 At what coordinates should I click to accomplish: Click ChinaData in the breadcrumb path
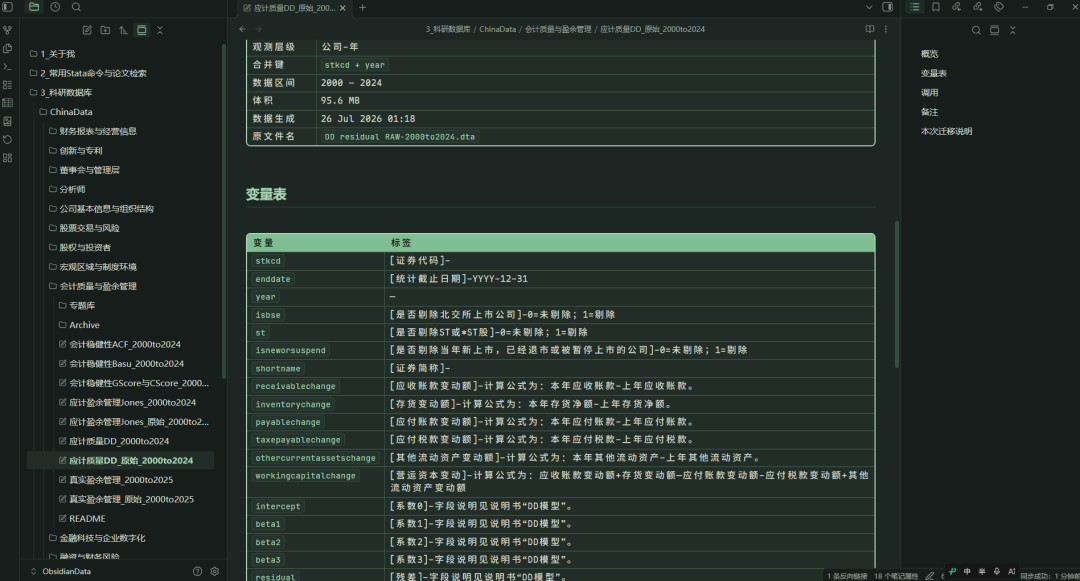pyautogui.click(x=497, y=29)
